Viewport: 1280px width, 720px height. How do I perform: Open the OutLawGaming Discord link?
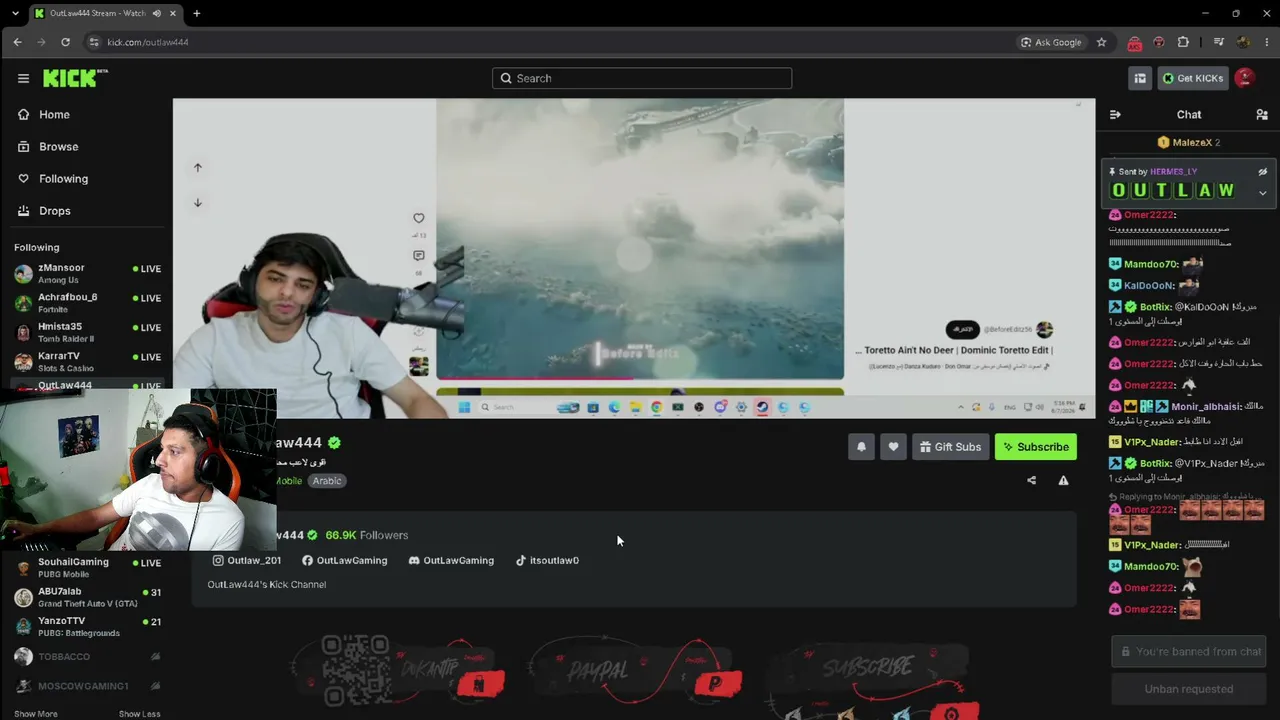coord(451,560)
